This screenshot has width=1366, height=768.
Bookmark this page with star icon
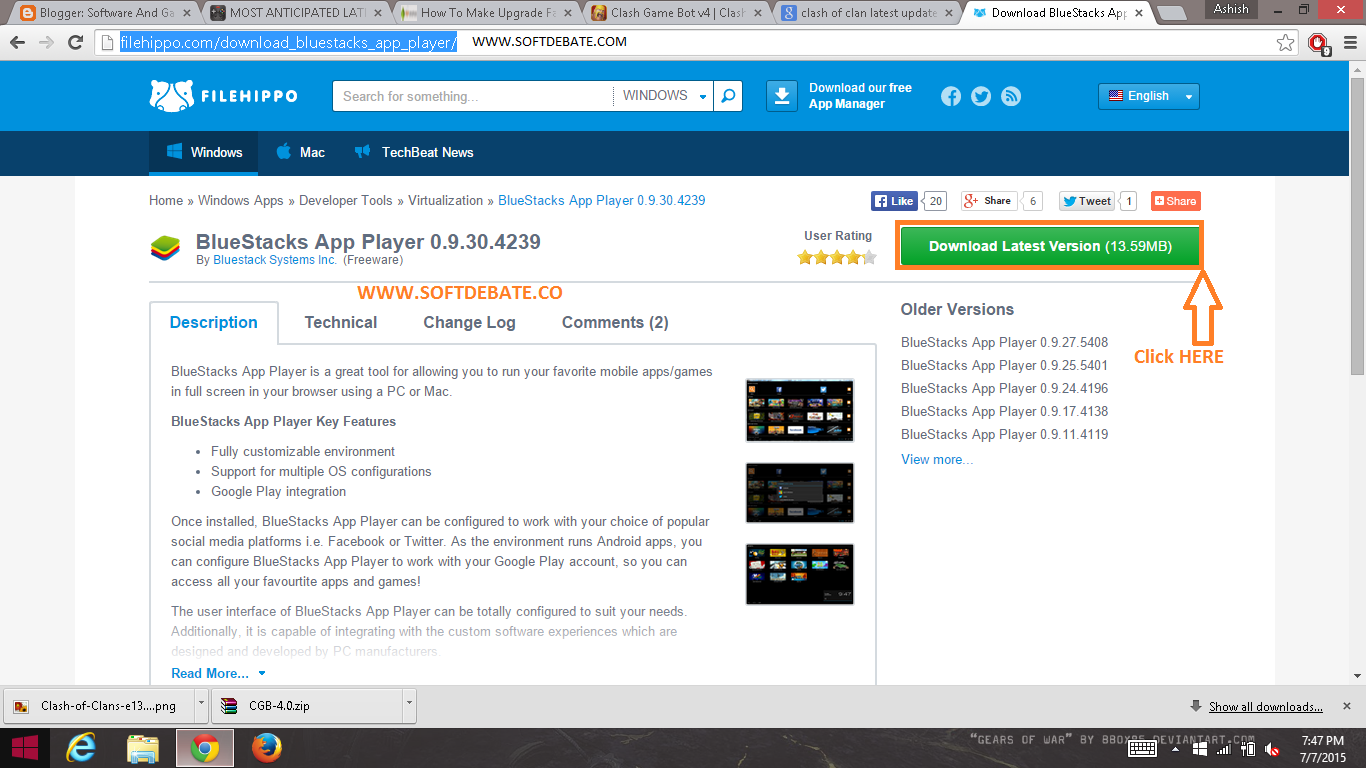pyautogui.click(x=1286, y=43)
